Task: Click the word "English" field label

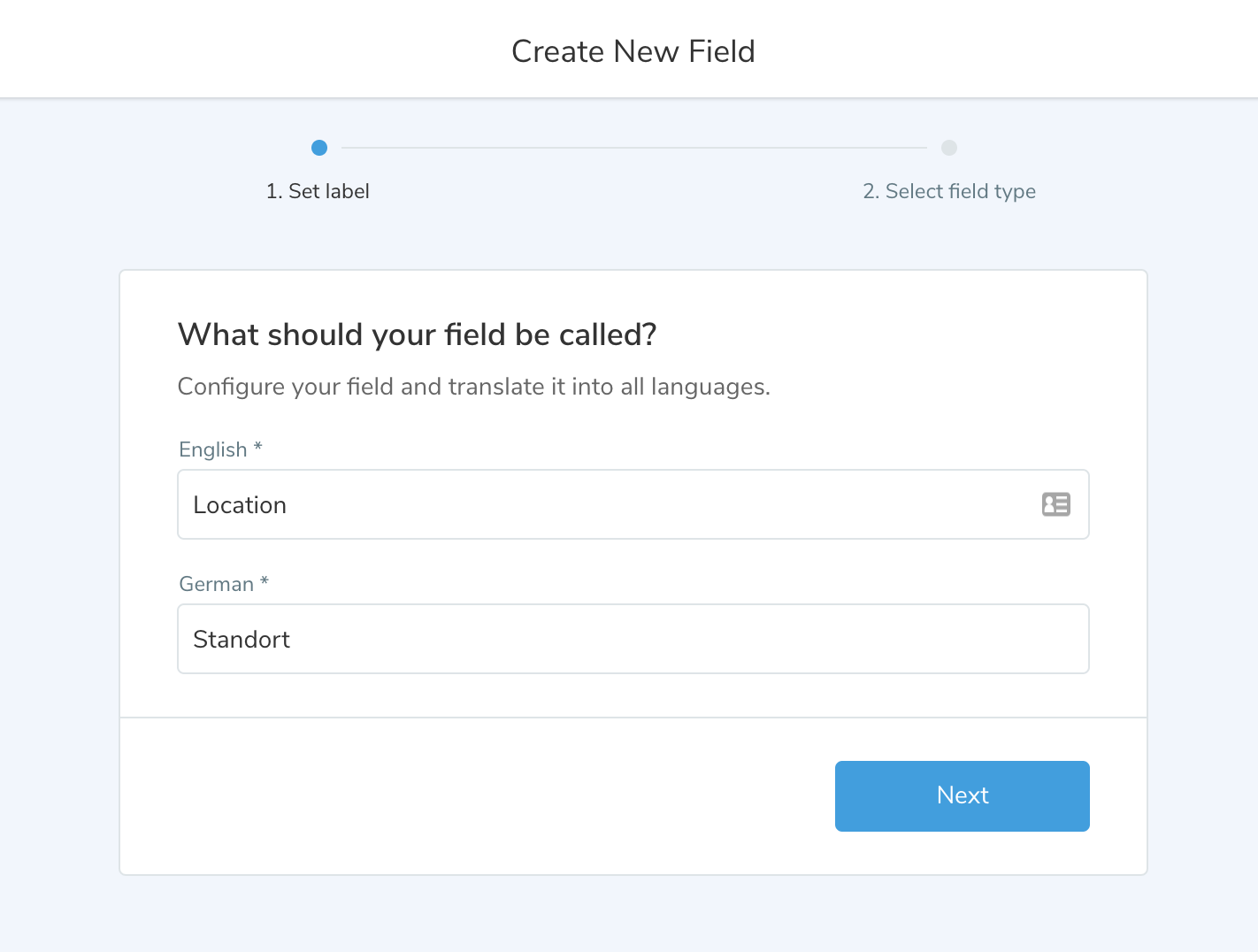Action: (x=212, y=449)
